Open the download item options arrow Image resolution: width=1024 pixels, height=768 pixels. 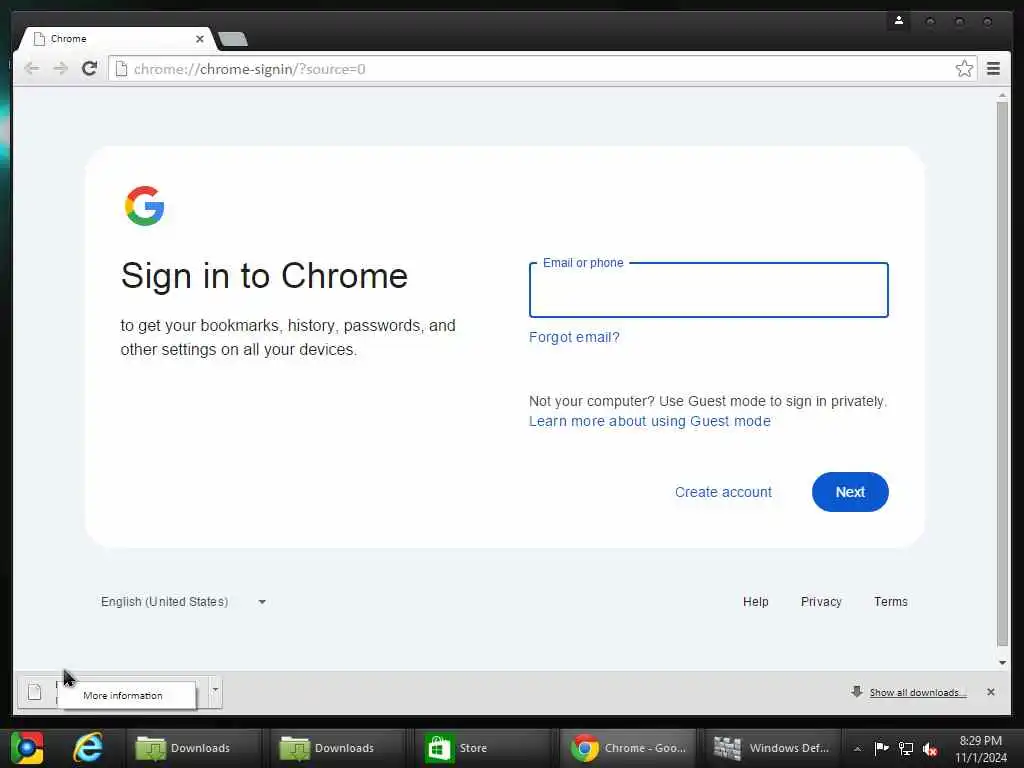[215, 690]
